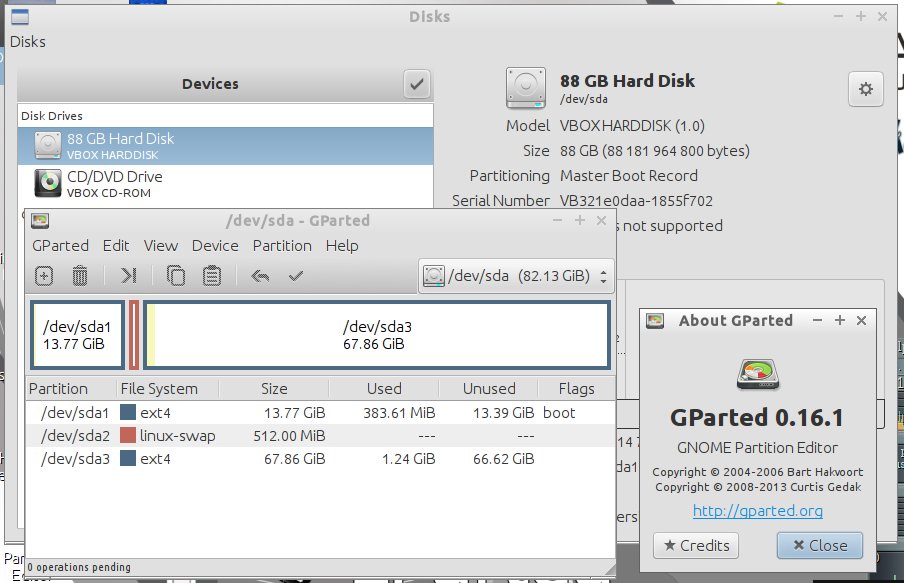Click the Paste partition toolbar icon

click(212, 276)
